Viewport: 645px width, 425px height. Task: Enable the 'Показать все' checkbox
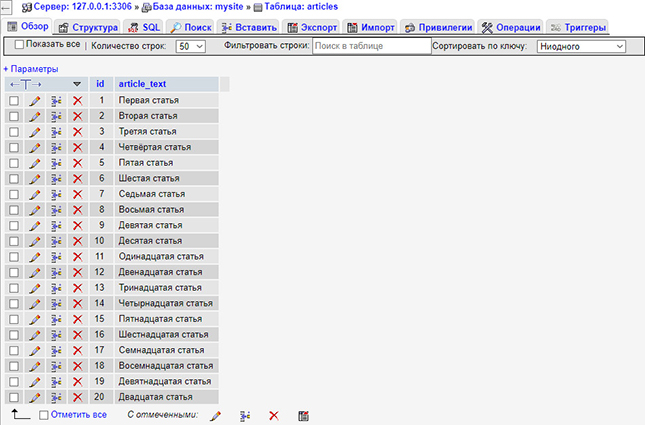tap(19, 45)
